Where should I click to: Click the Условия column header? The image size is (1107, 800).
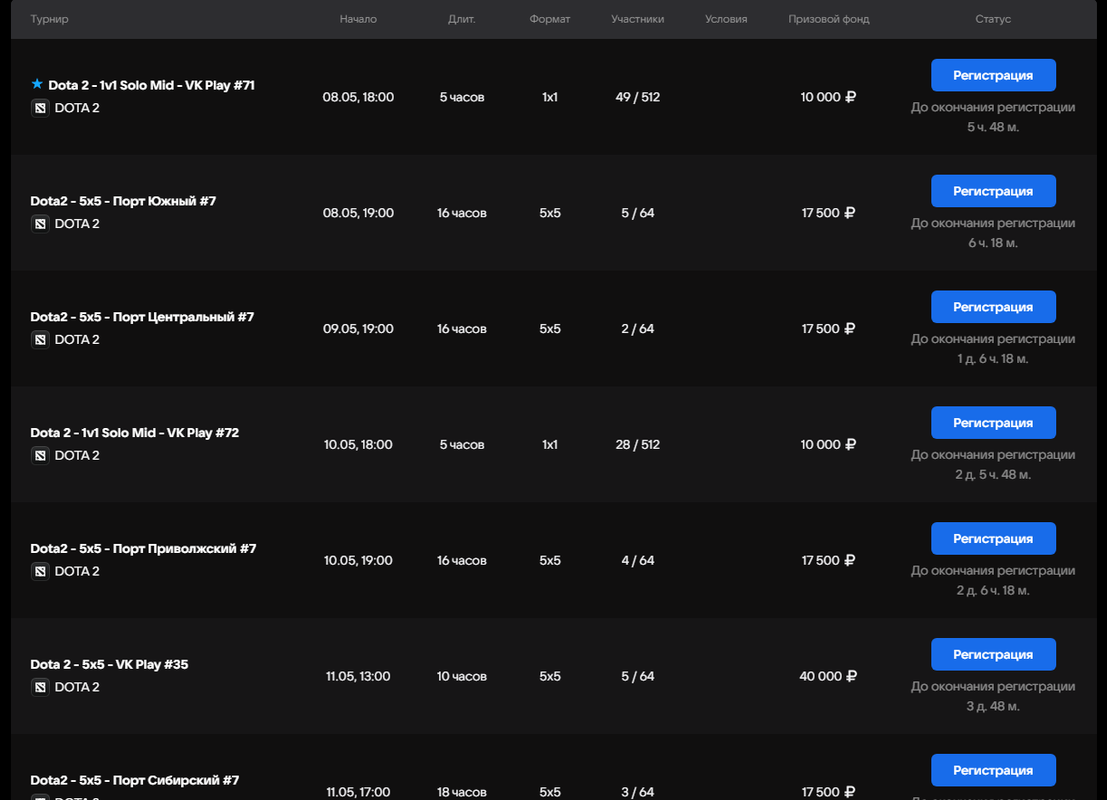pyautogui.click(x=726, y=19)
